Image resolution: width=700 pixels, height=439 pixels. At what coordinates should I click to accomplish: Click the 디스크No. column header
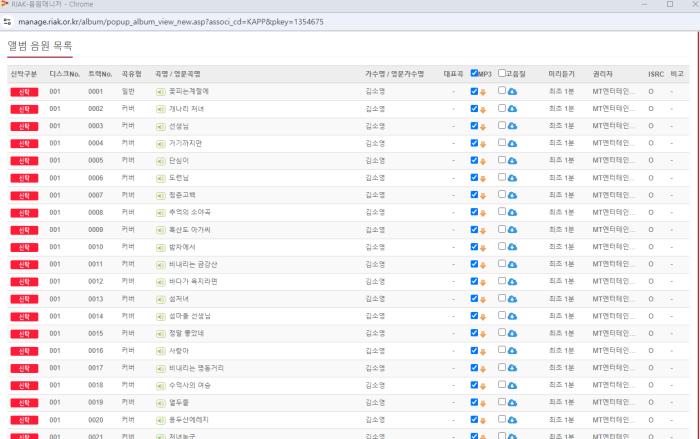65,74
